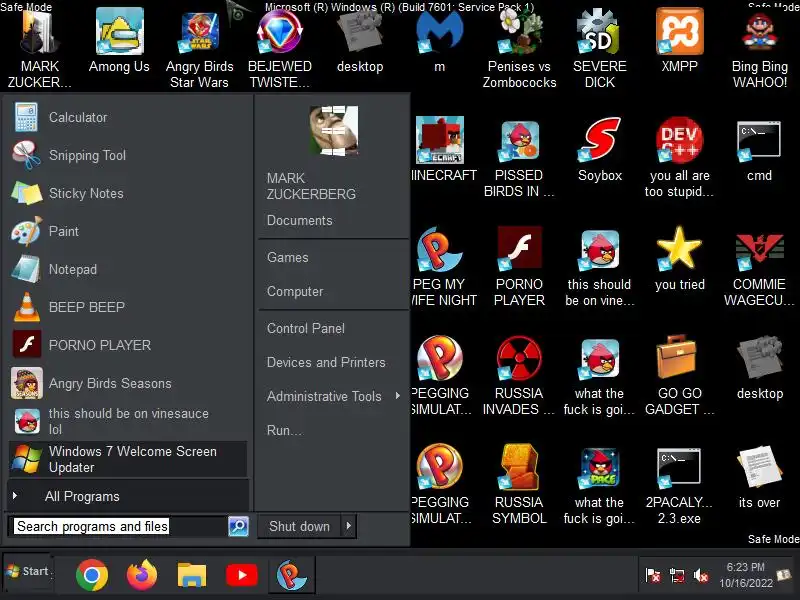This screenshot has width=800, height=600.
Task: Expand All Programs list
Action: (128, 496)
